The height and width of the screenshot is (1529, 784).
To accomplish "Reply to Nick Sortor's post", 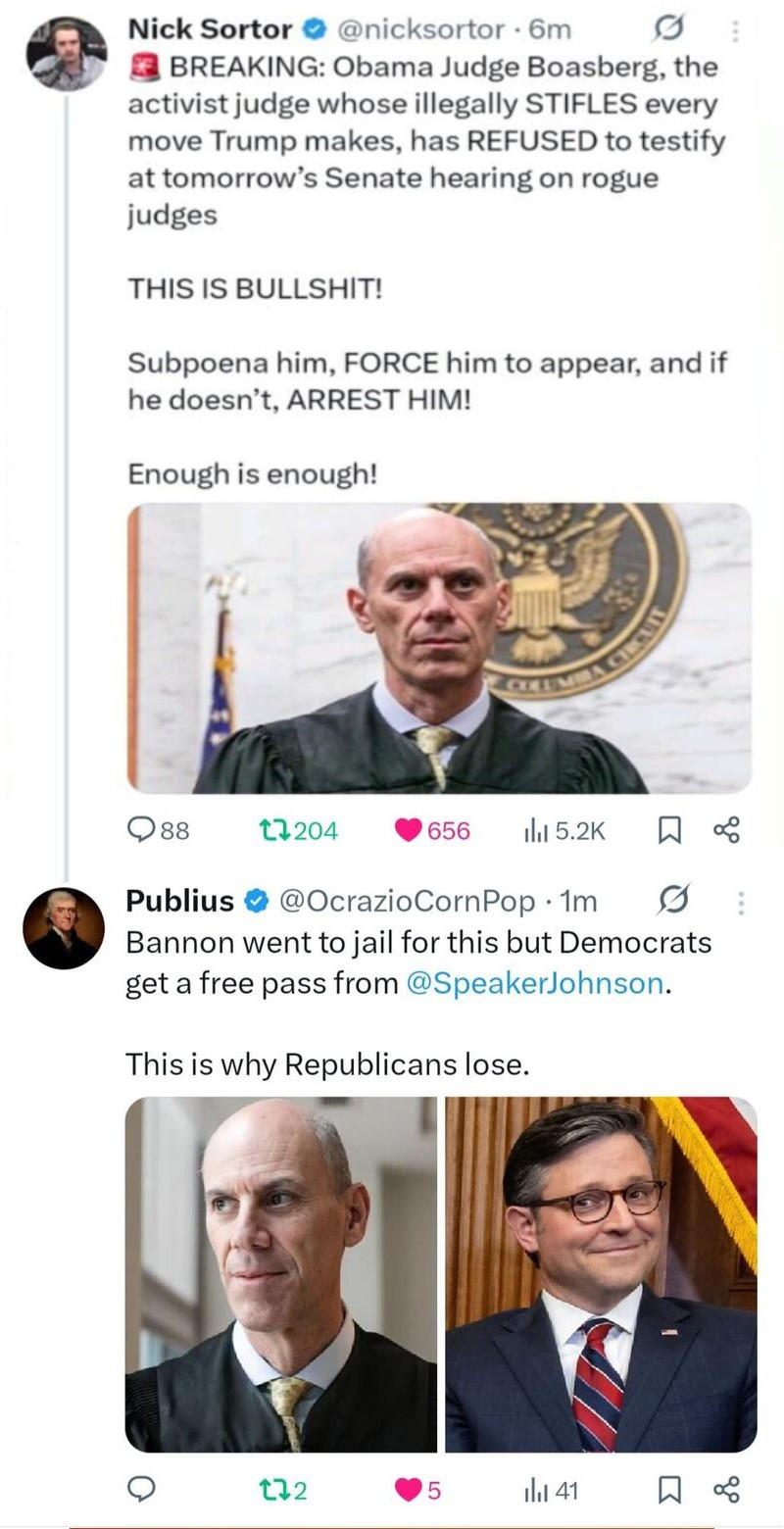I will (x=143, y=830).
